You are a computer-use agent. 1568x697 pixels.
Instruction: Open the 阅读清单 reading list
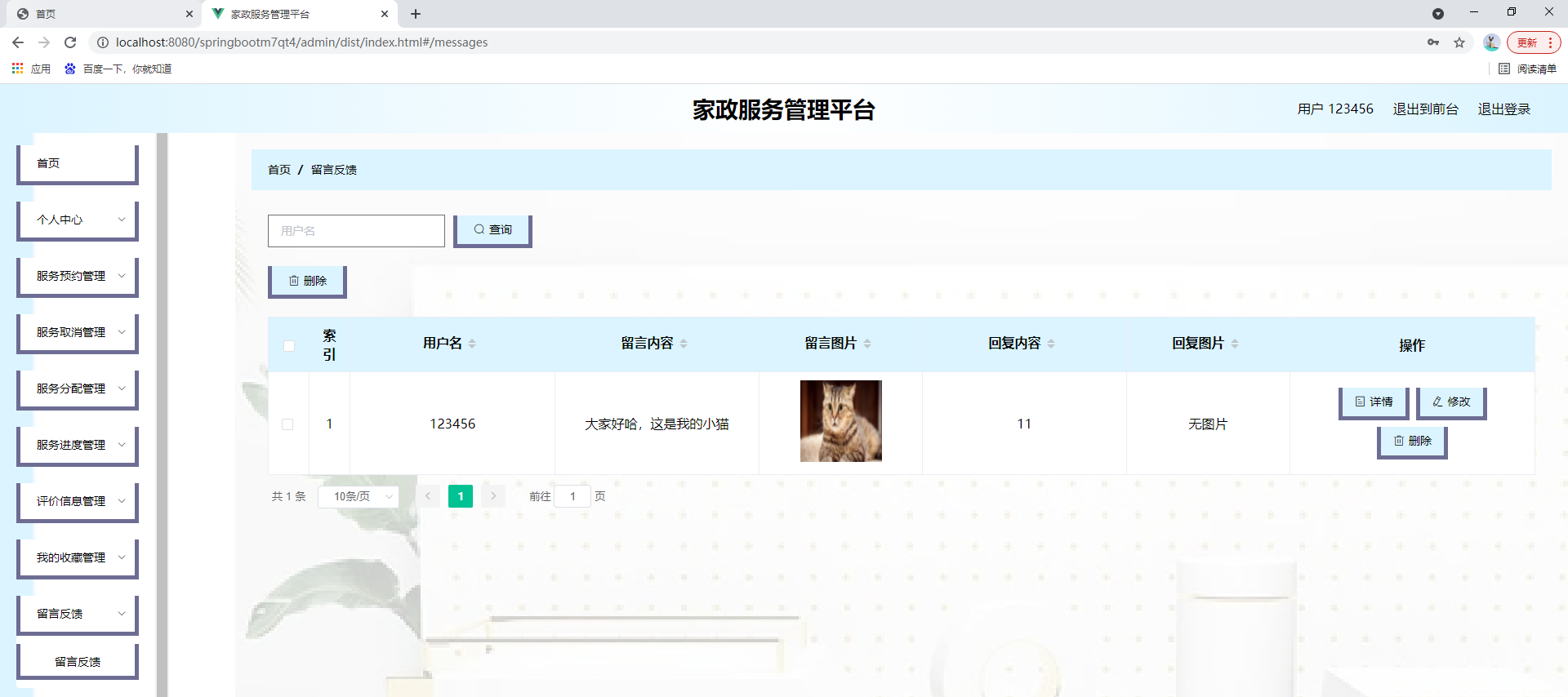pyautogui.click(x=1528, y=69)
